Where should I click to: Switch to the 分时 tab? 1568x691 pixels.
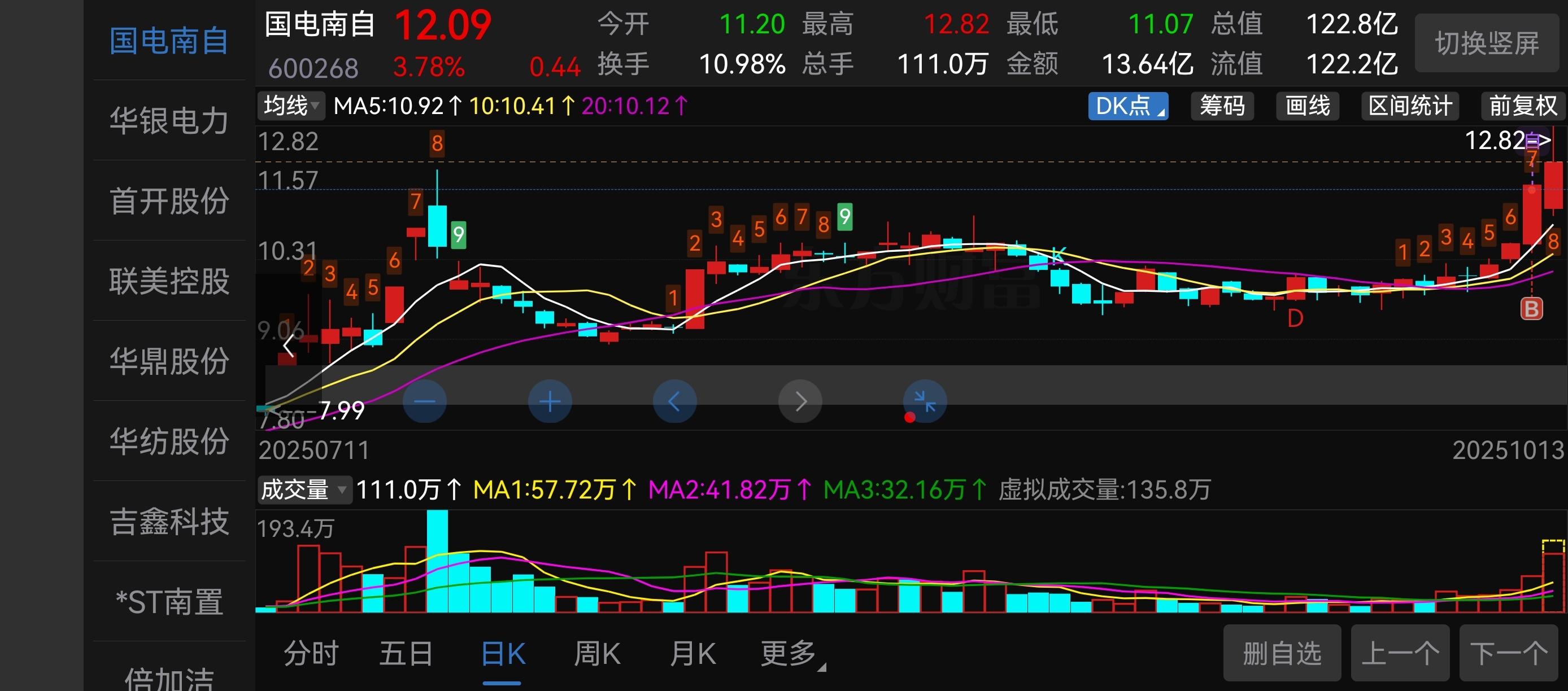(x=311, y=654)
